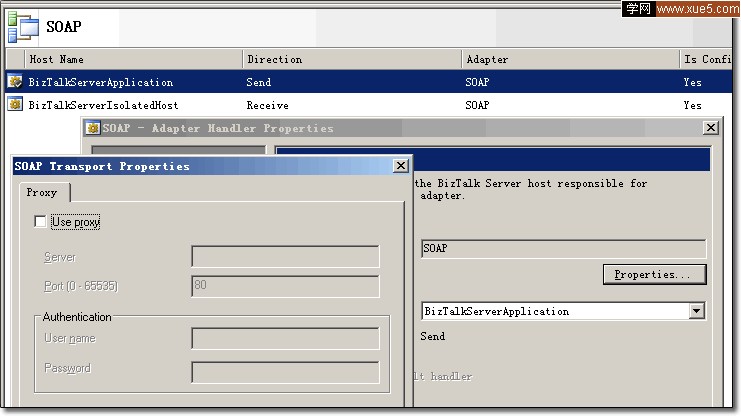Select the BizTalkServerIsolatedHost row text
This screenshot has width=741, height=416.
[x=103, y=105]
